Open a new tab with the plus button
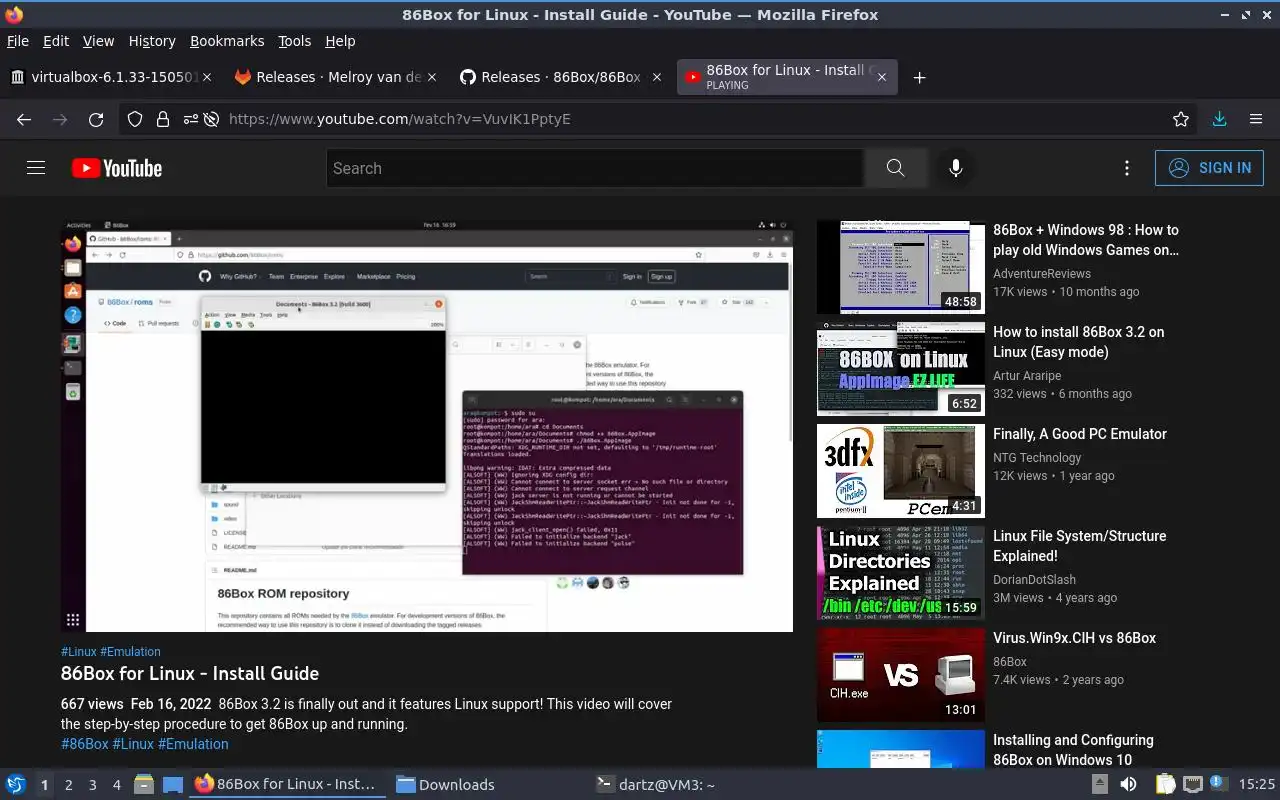The height and width of the screenshot is (800, 1280). tap(919, 77)
